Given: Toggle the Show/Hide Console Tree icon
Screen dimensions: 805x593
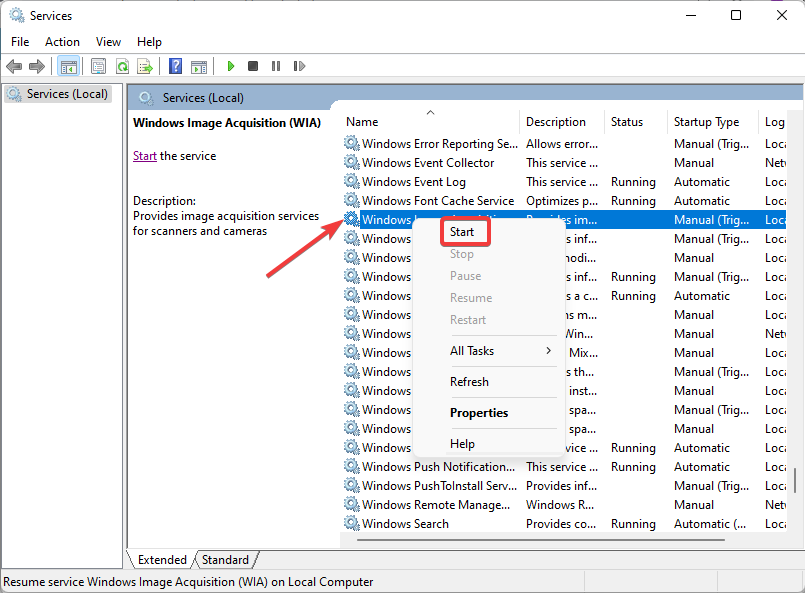Looking at the screenshot, I should [68, 66].
